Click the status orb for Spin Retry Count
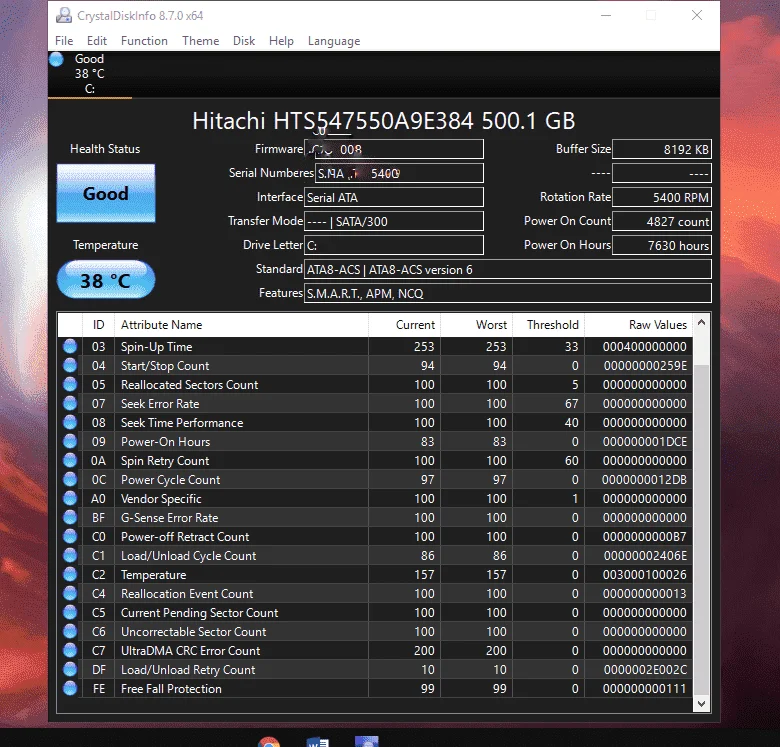780x747 pixels. tap(70, 461)
